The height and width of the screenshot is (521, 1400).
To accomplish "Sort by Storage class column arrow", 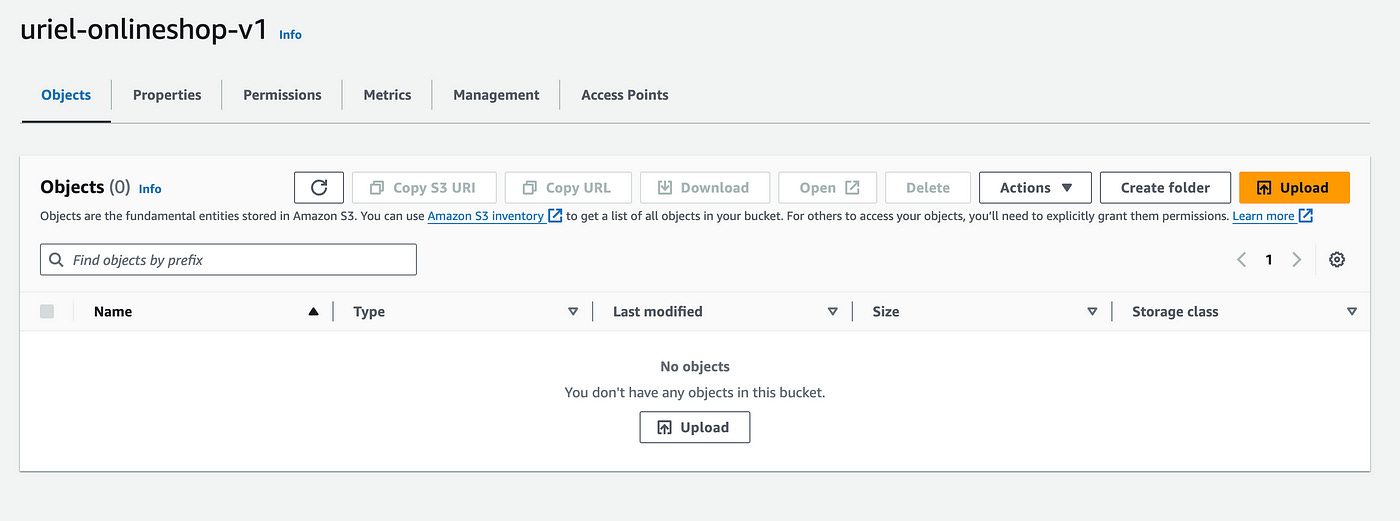I will 1352,312.
